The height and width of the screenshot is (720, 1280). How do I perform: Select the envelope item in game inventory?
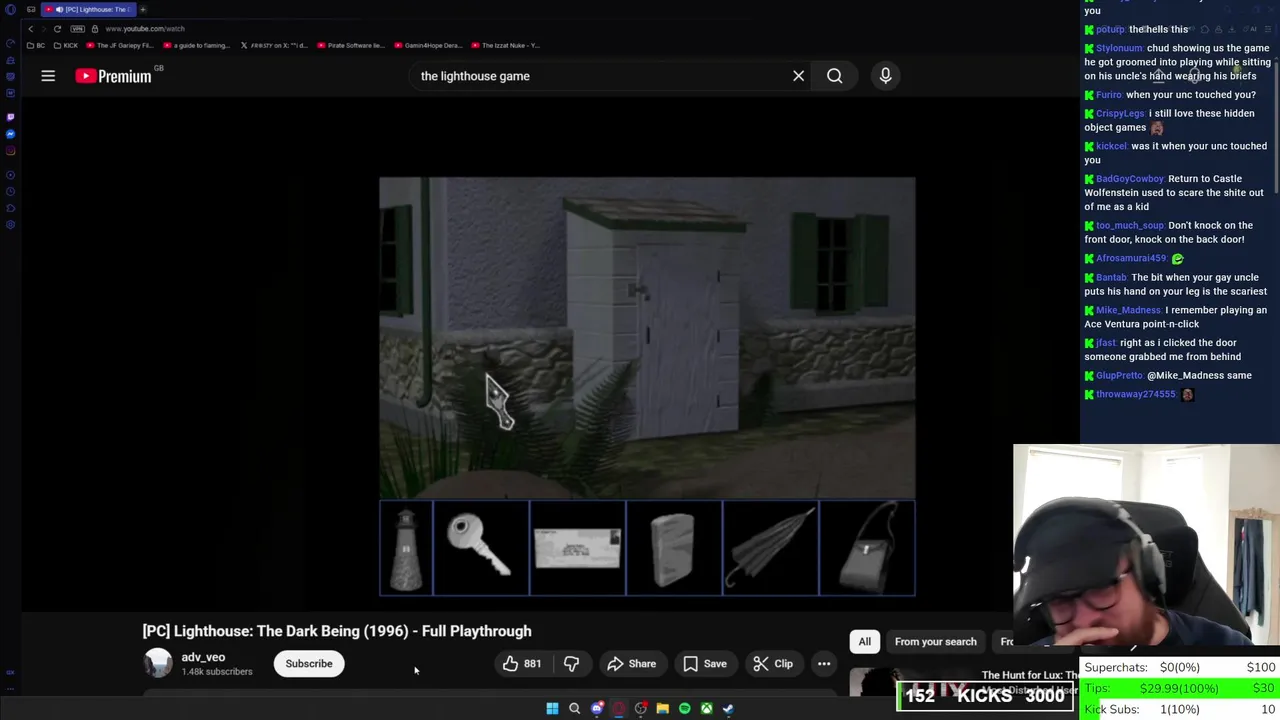(577, 549)
